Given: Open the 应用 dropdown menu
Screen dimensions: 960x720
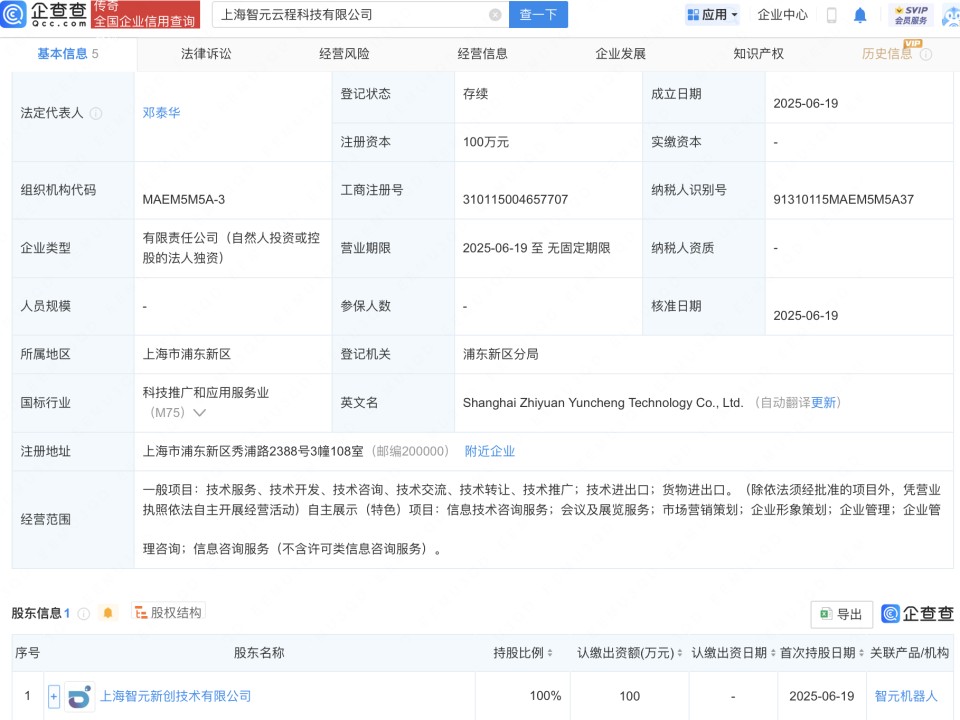Looking at the screenshot, I should (x=713, y=15).
